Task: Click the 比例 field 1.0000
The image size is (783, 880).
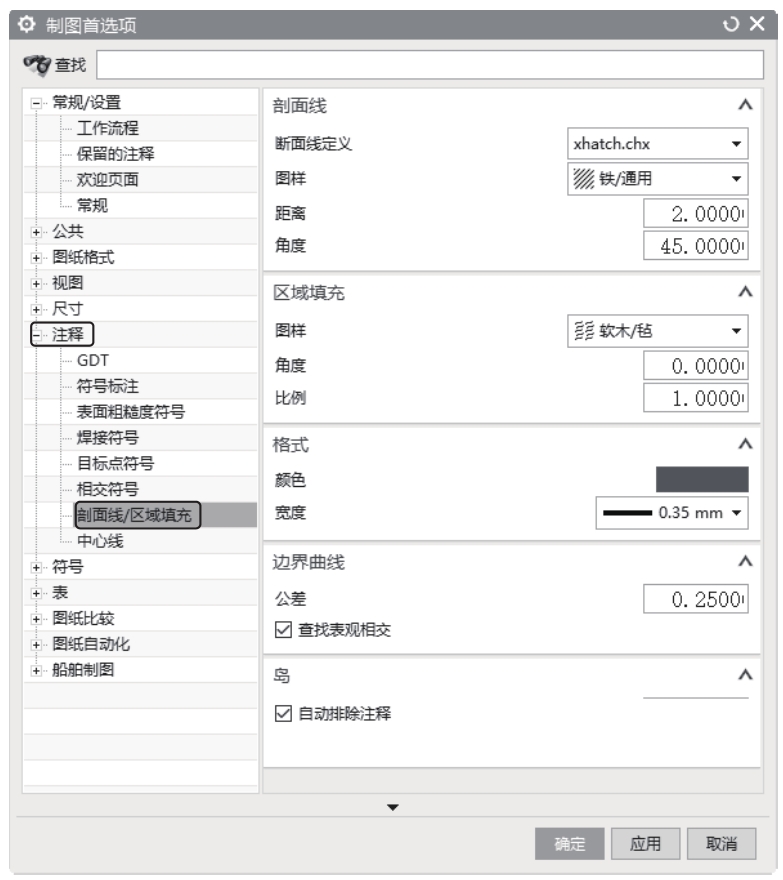Action: click(695, 398)
